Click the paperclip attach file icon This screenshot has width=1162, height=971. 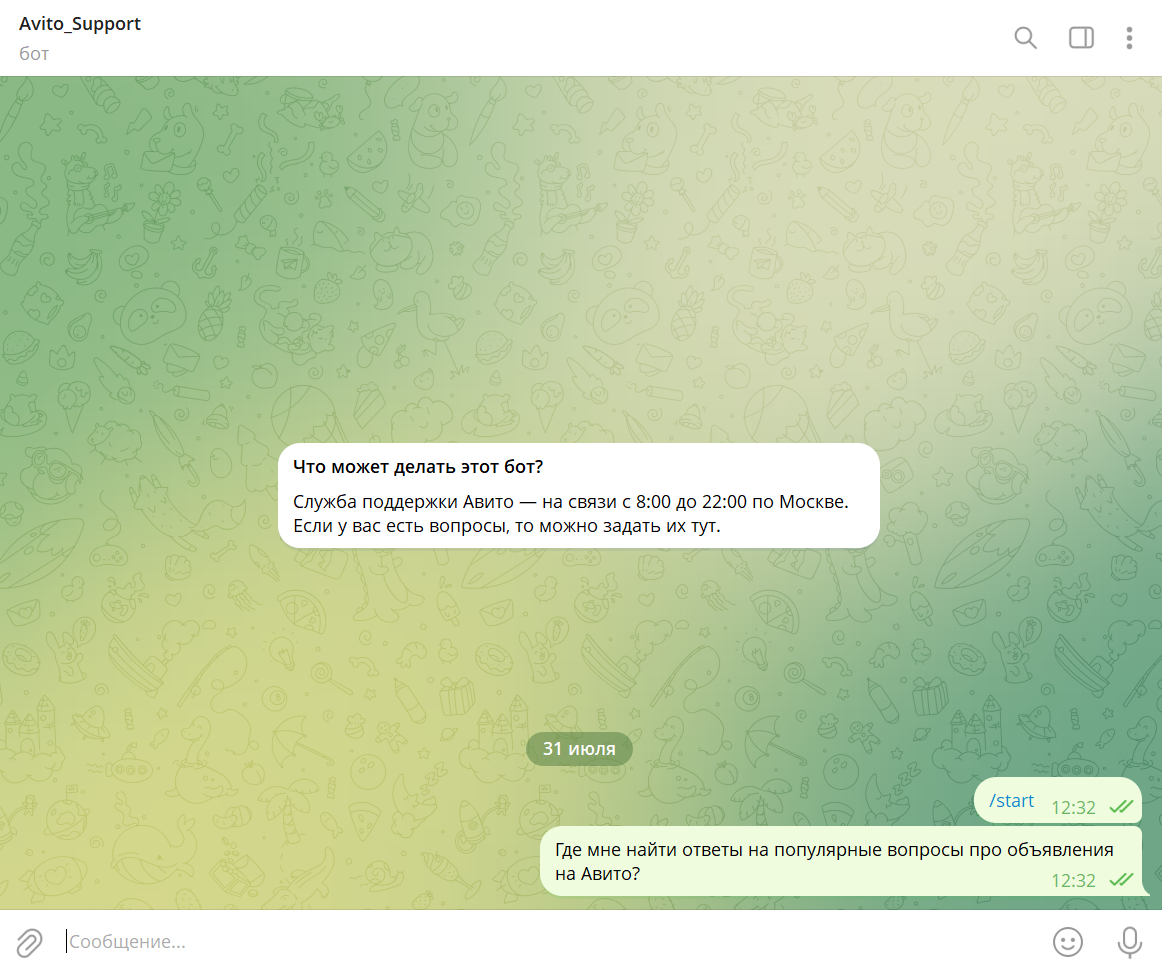click(29, 941)
